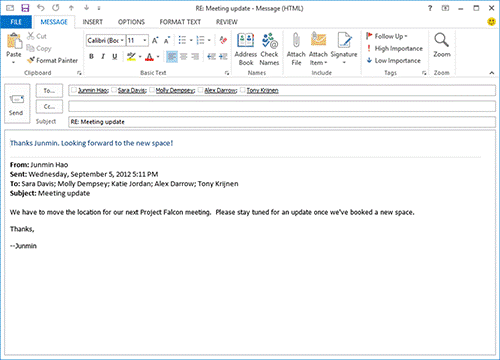
Task: Go to the previous item using the up arrow
Action: tap(71, 8)
